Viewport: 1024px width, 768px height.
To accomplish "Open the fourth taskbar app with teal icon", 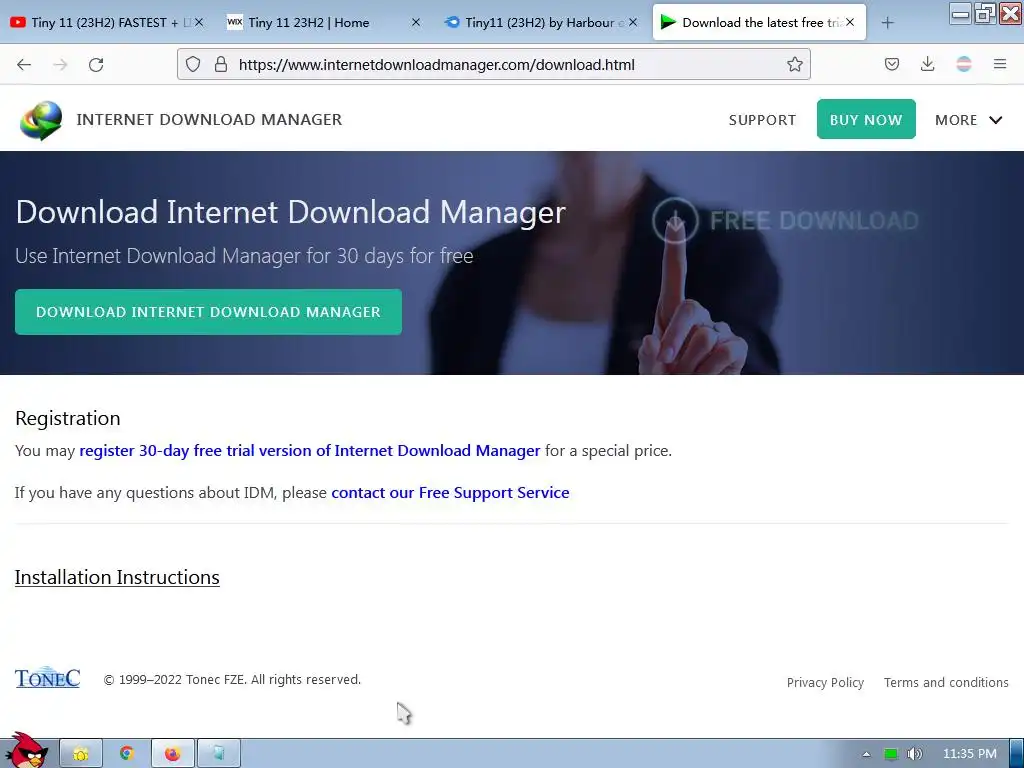I will (x=219, y=754).
